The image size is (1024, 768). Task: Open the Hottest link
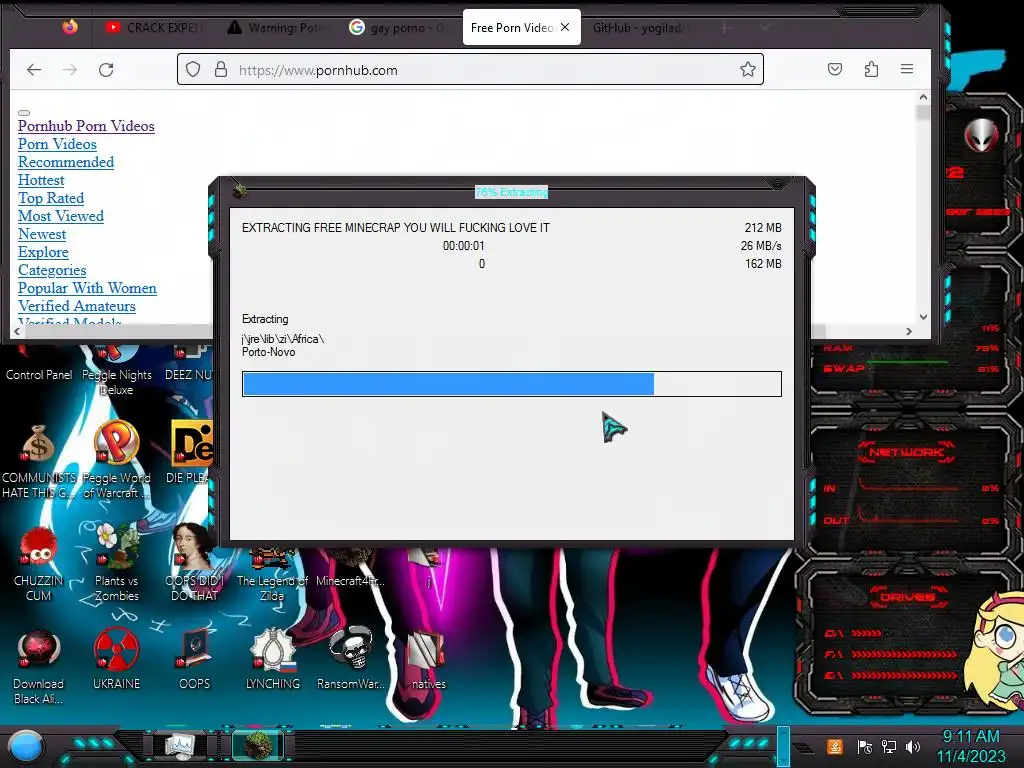coord(41,180)
